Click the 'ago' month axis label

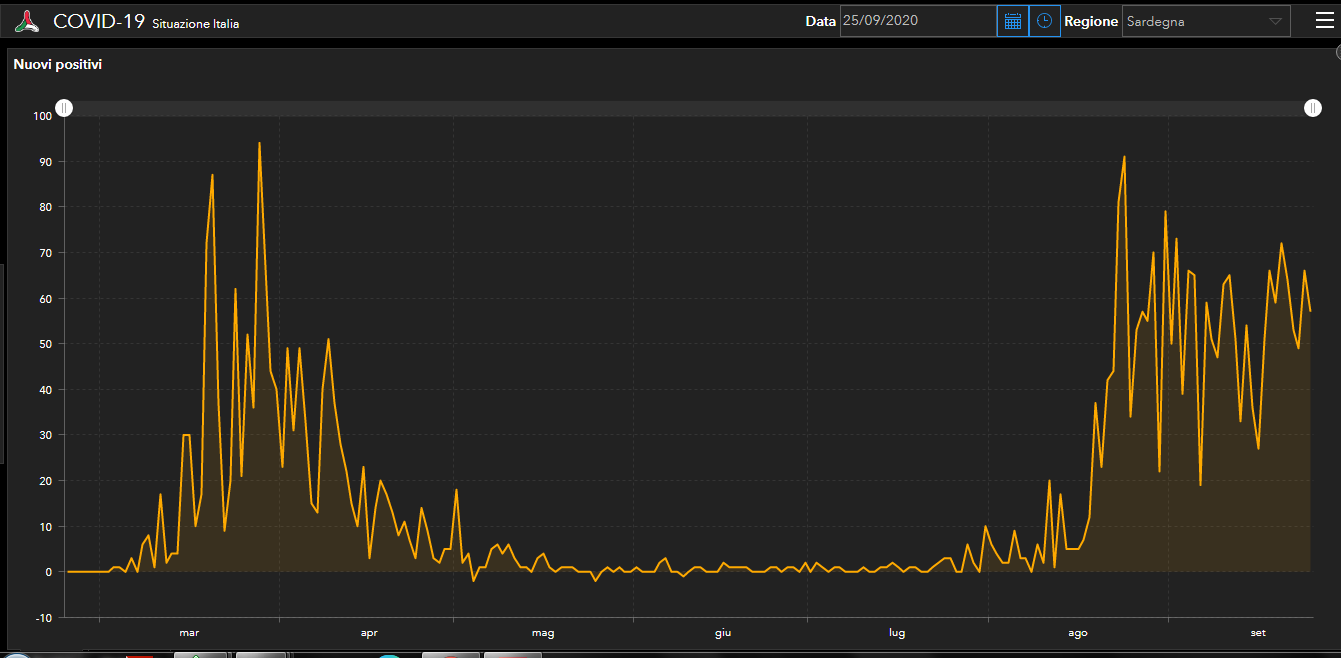click(1077, 632)
